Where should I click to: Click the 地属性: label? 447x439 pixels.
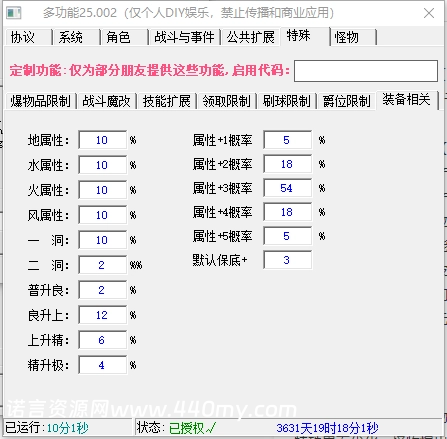tap(48, 140)
